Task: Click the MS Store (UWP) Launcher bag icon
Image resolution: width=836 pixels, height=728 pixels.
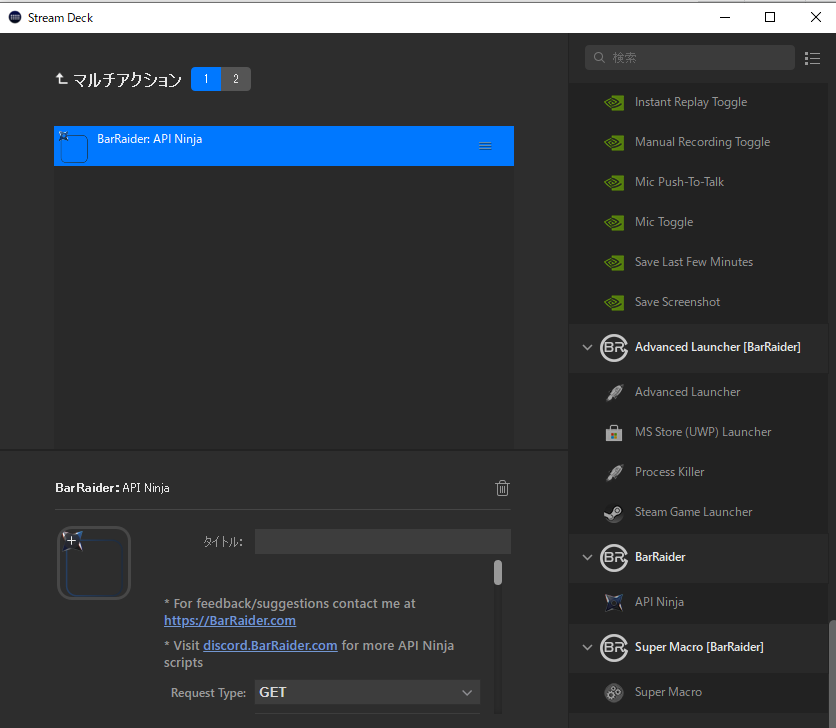Action: pyautogui.click(x=614, y=433)
